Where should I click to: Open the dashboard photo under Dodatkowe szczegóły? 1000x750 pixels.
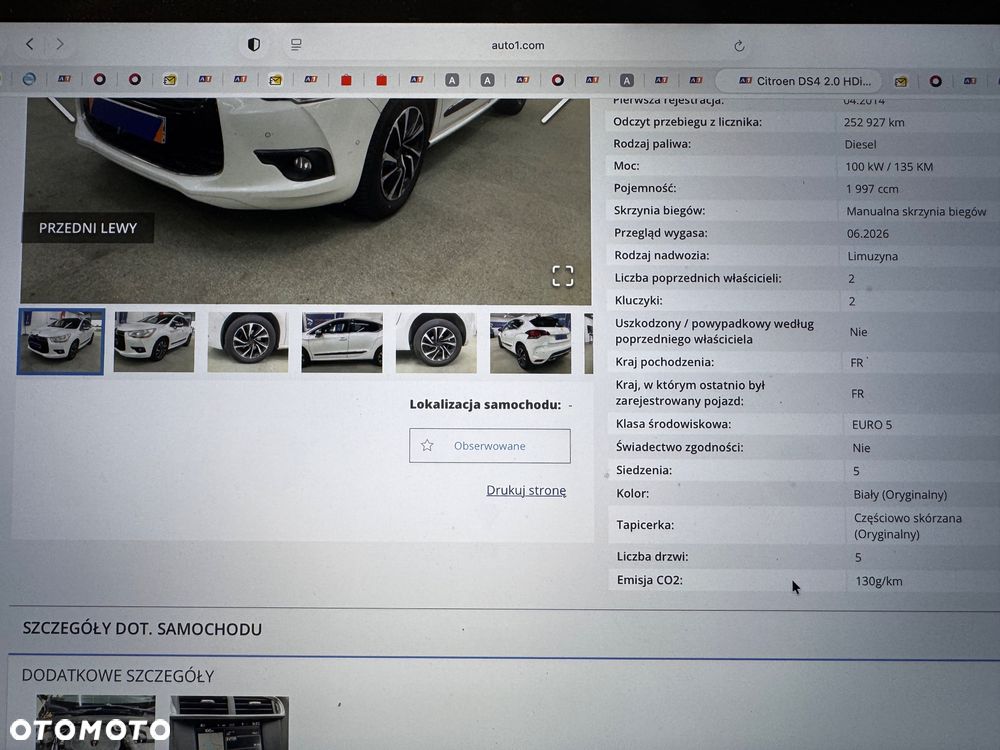[x=230, y=723]
